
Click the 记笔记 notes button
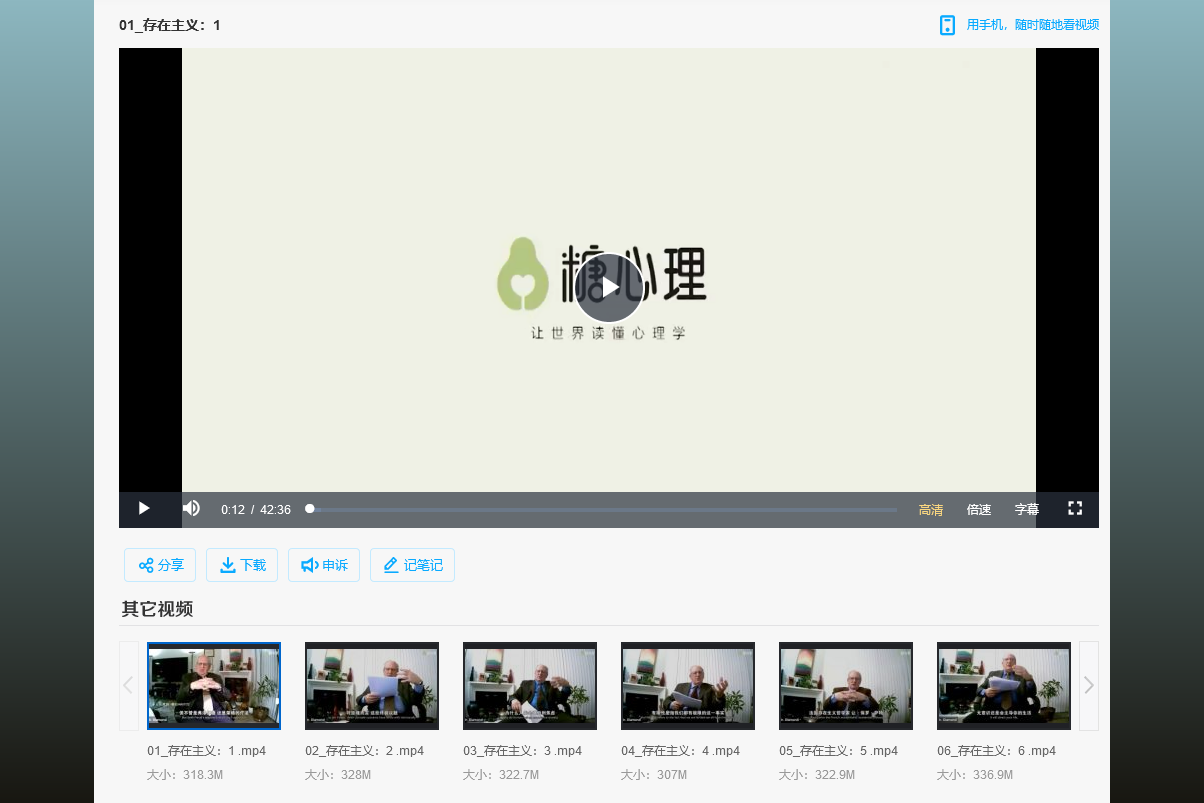pyautogui.click(x=412, y=565)
